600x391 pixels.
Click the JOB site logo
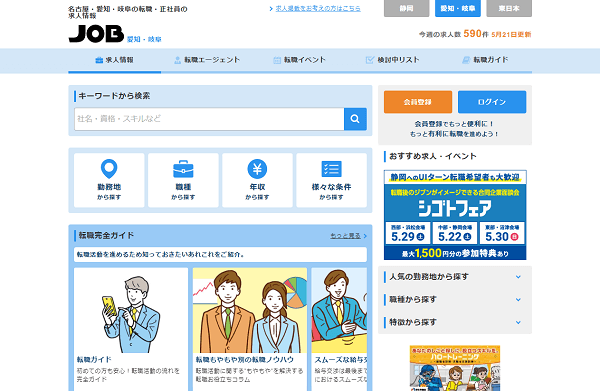[x=96, y=34]
